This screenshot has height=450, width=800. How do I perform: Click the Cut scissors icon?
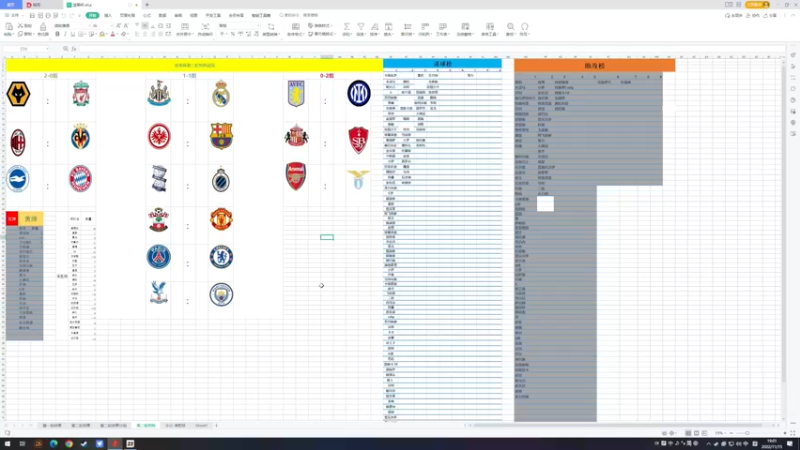click(x=21, y=26)
